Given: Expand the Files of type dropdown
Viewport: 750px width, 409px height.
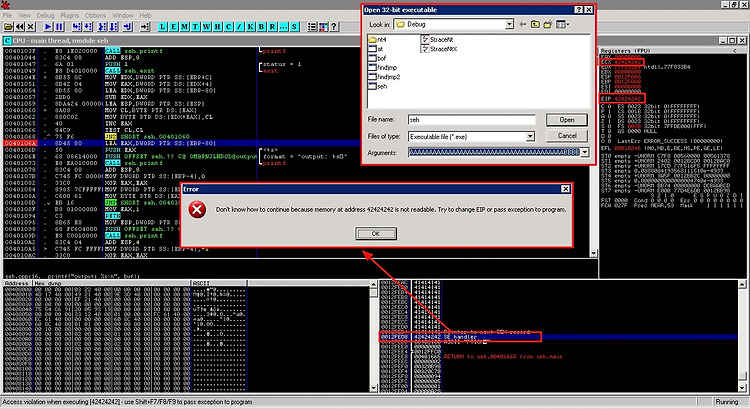Looking at the screenshot, I should 530,137.
